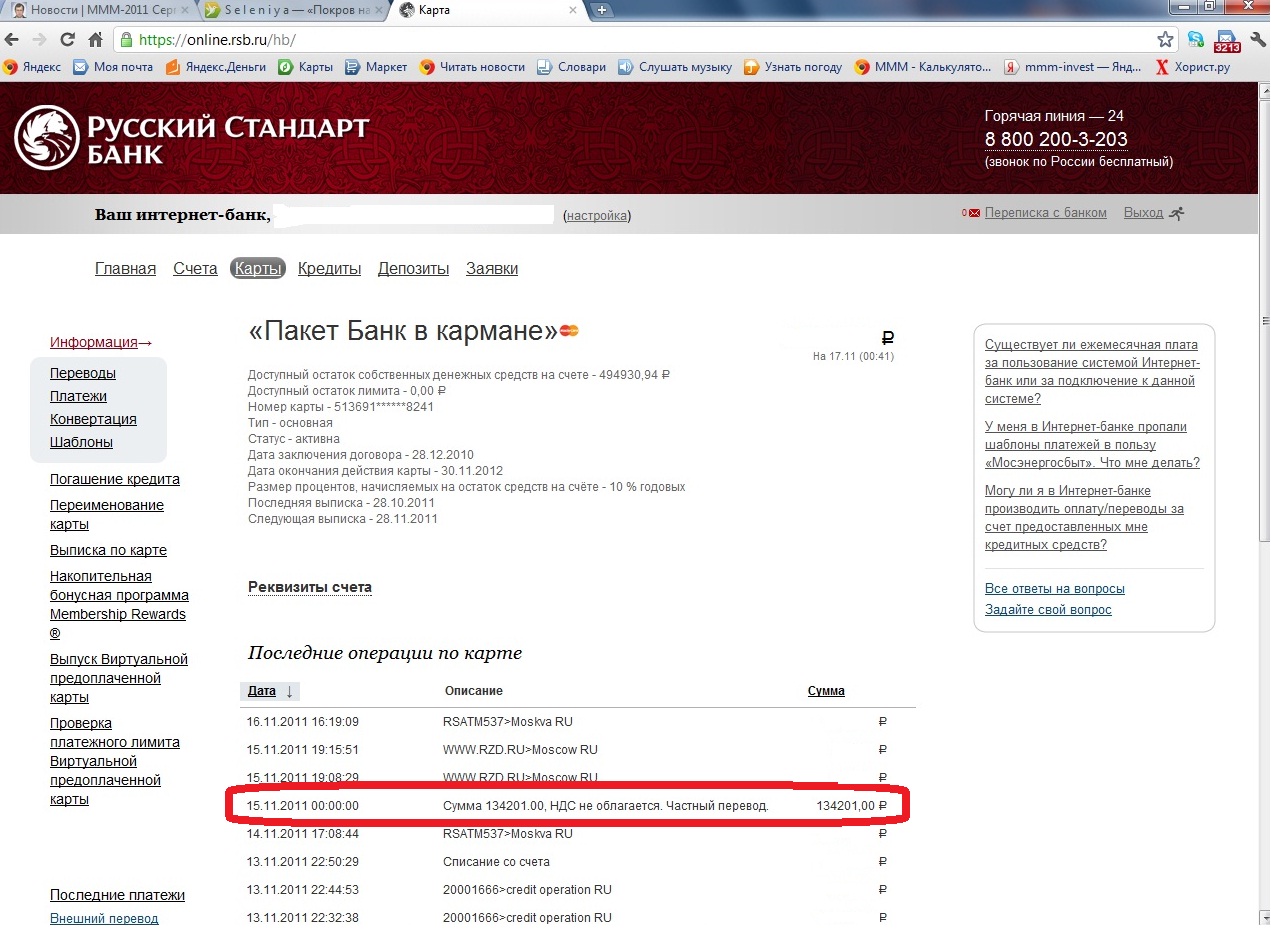Open the 'Погашение кредита' link
Image resolution: width=1271 pixels, height=943 pixels.
(x=115, y=479)
